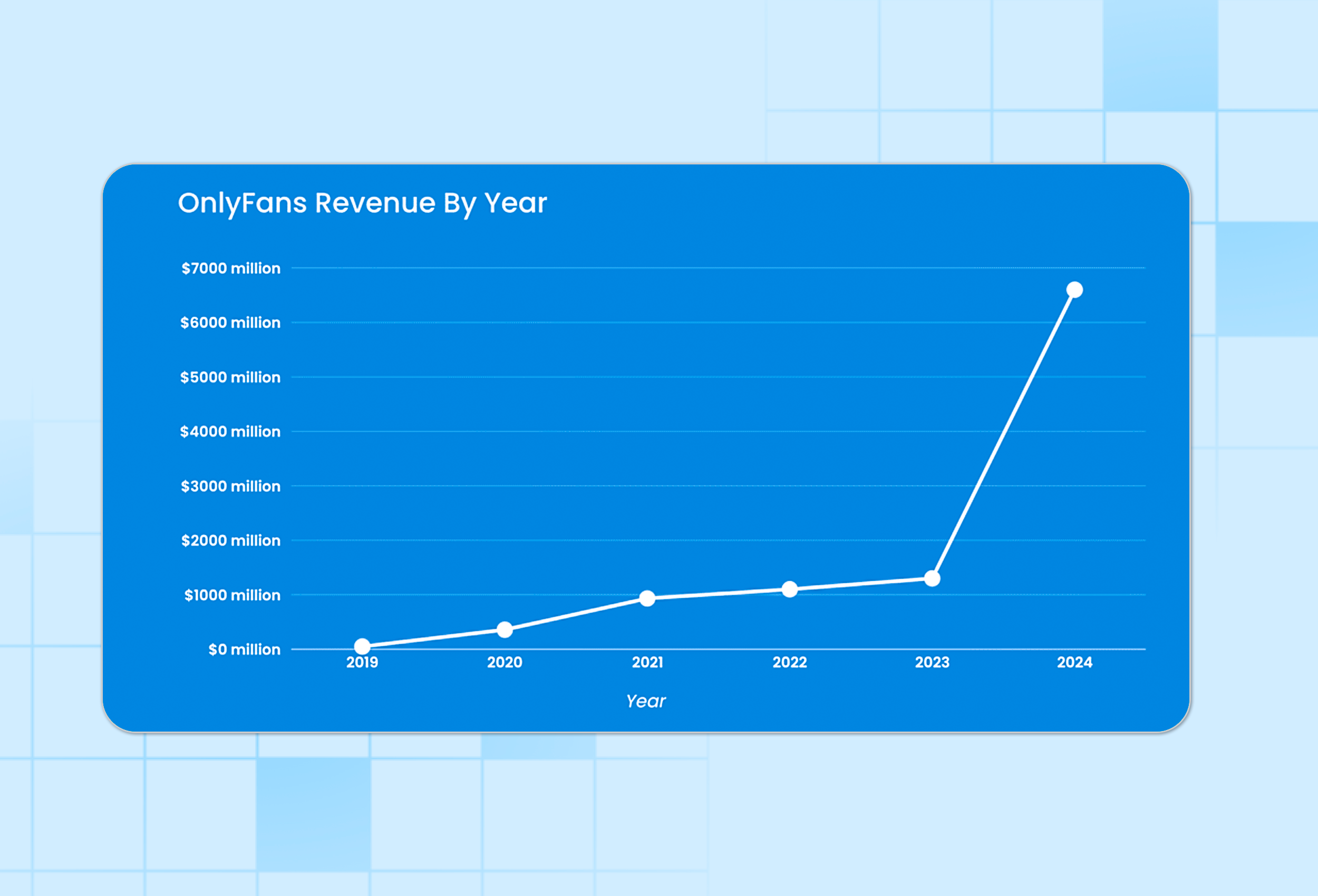1318x896 pixels.
Task: Click the $6000 million axis label
Action: pyautogui.click(x=230, y=323)
